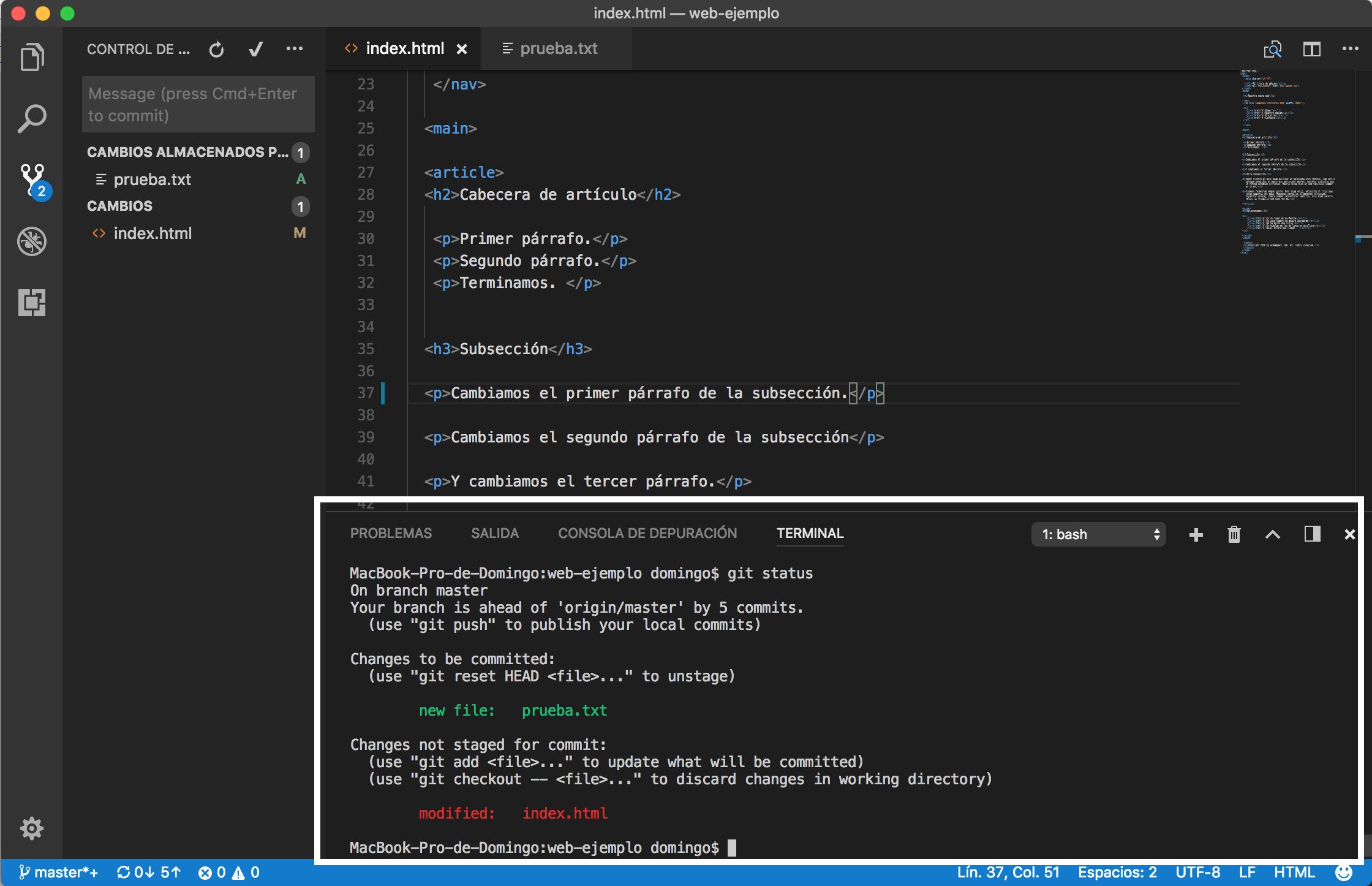
Task: Open the Search view
Action: 32,118
